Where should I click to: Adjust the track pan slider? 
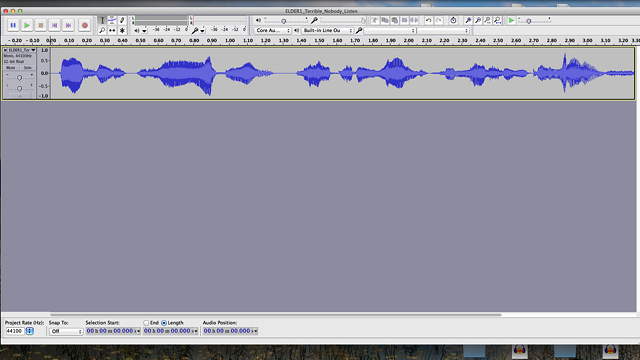click(19, 88)
